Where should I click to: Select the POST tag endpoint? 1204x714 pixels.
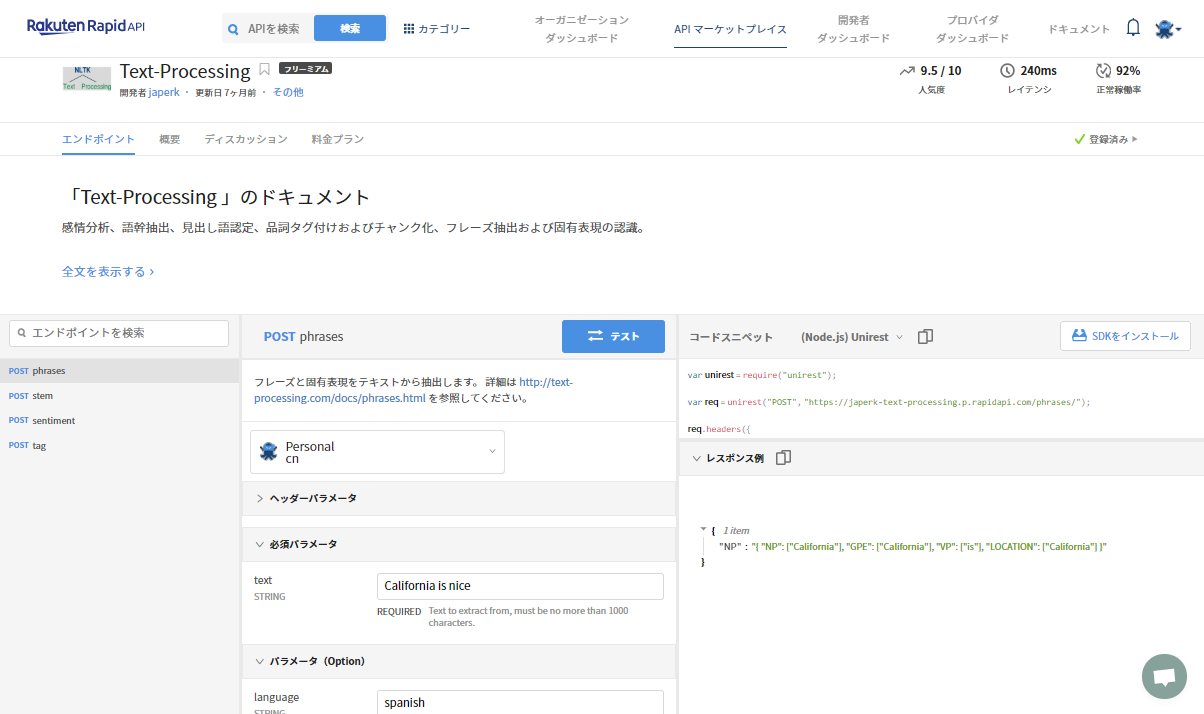(x=120, y=446)
